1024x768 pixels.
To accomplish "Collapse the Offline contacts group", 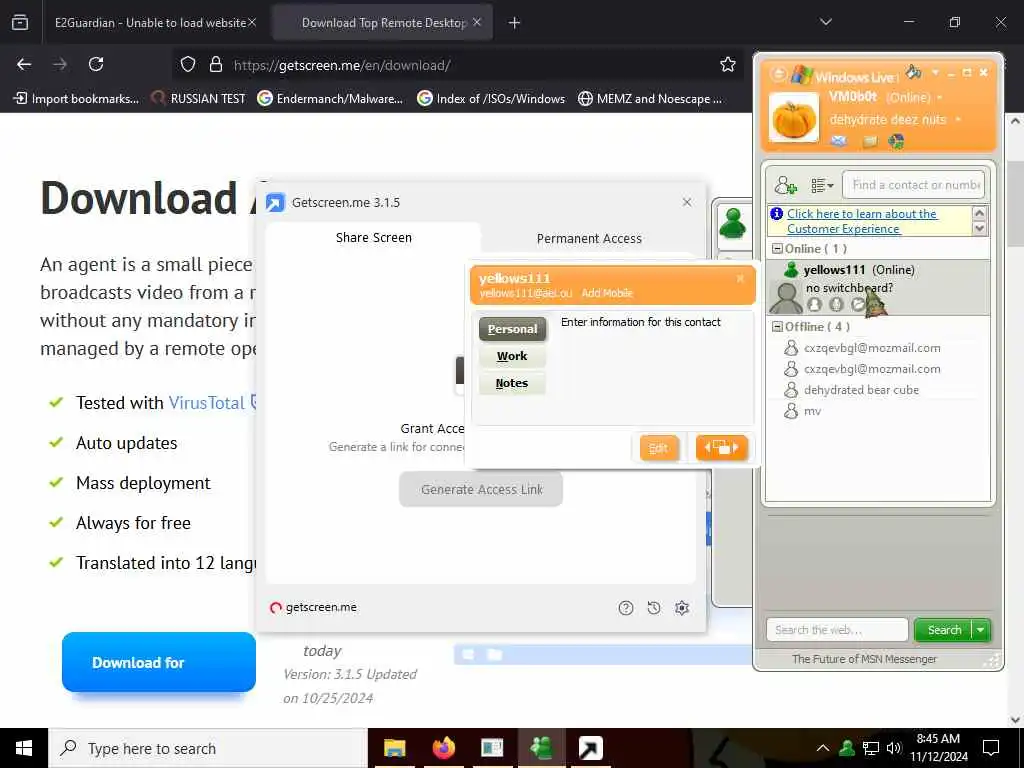I will coord(776,327).
